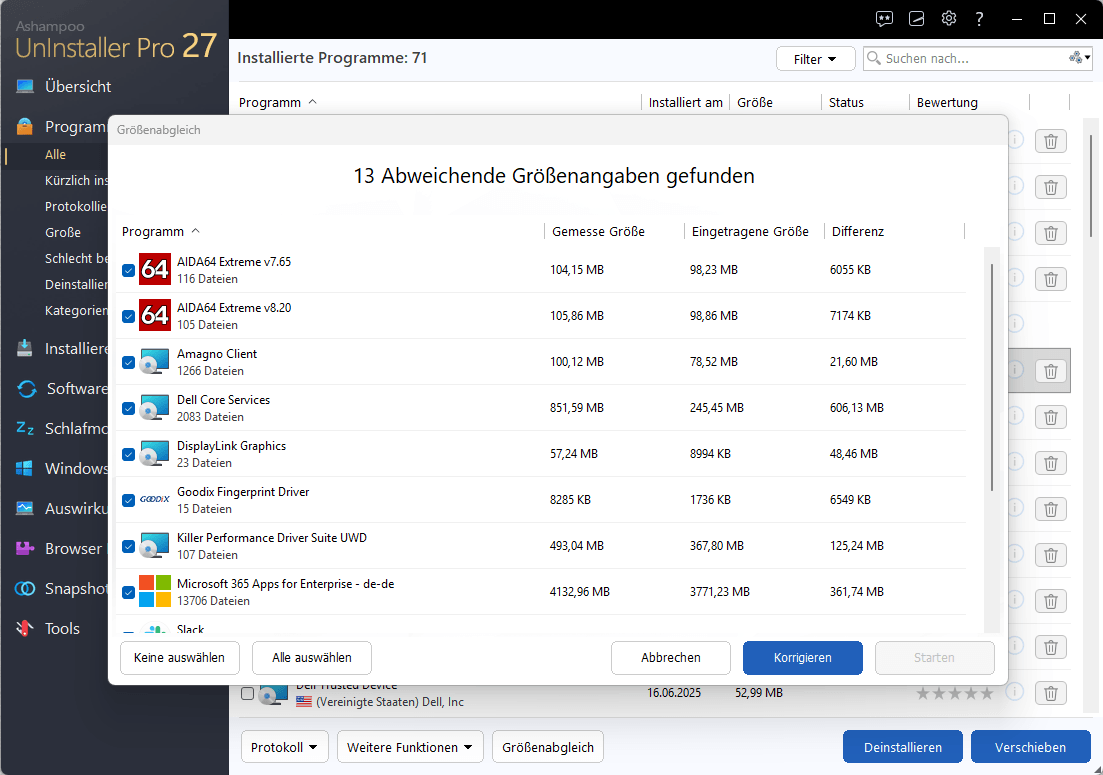Click the dialog's vertical scrollbar
This screenshot has height=775, width=1103.
point(992,378)
